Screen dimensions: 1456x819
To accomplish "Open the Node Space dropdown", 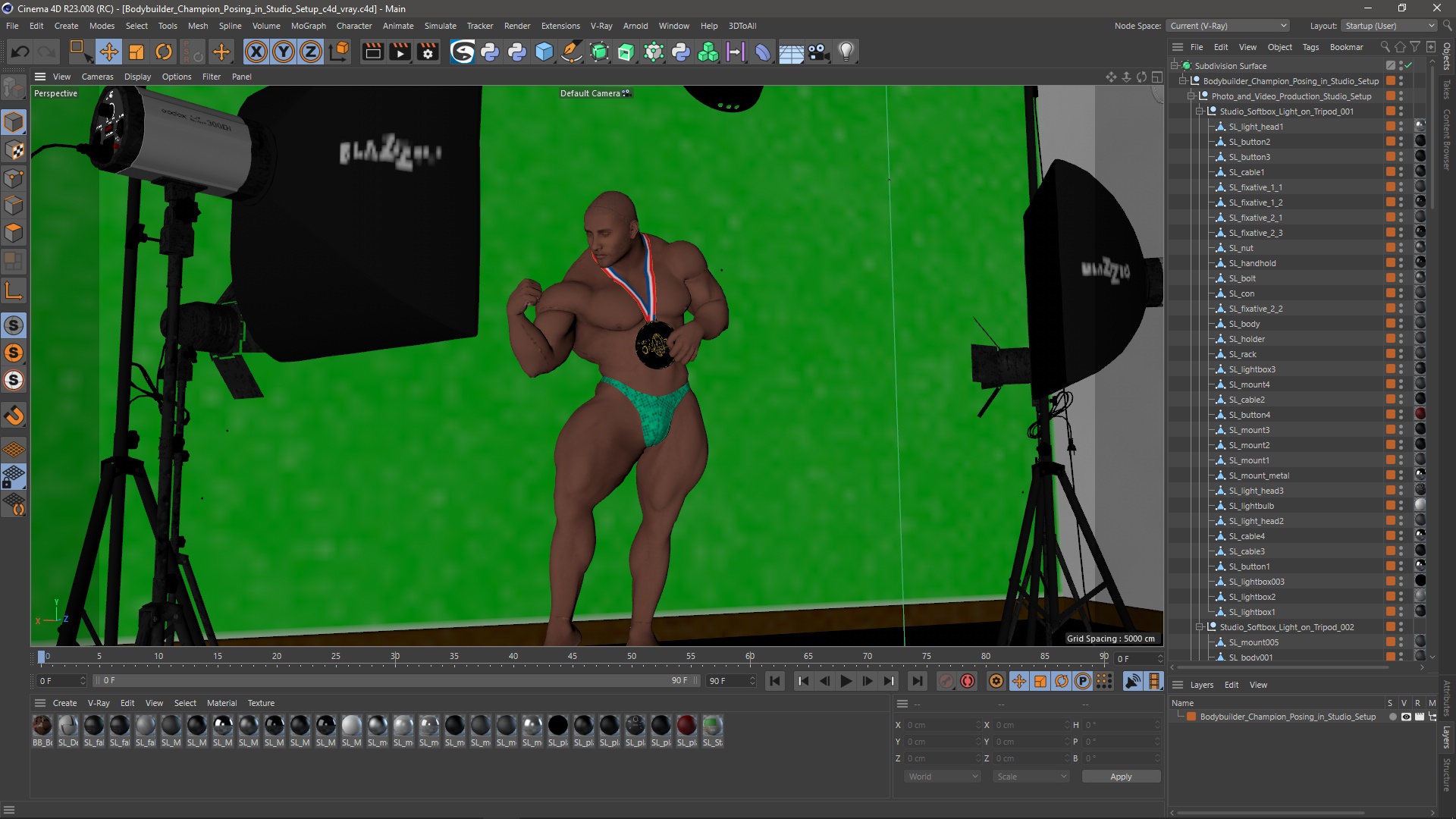I will [1228, 26].
